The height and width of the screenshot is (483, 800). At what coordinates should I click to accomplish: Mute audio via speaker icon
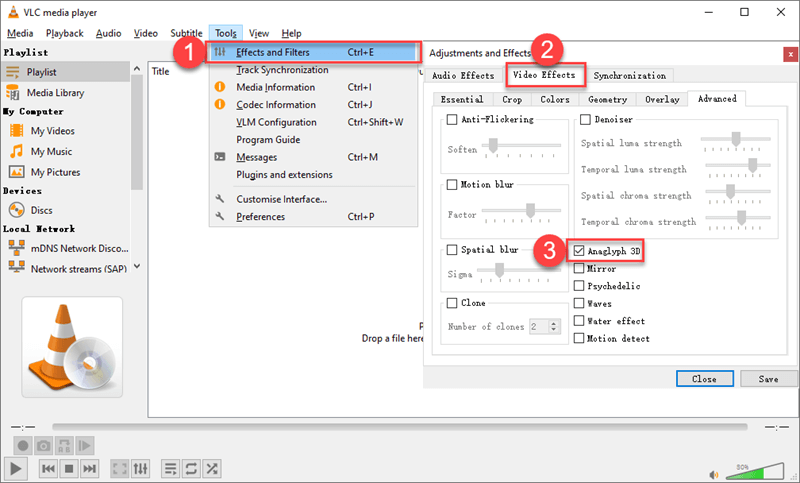coord(714,475)
